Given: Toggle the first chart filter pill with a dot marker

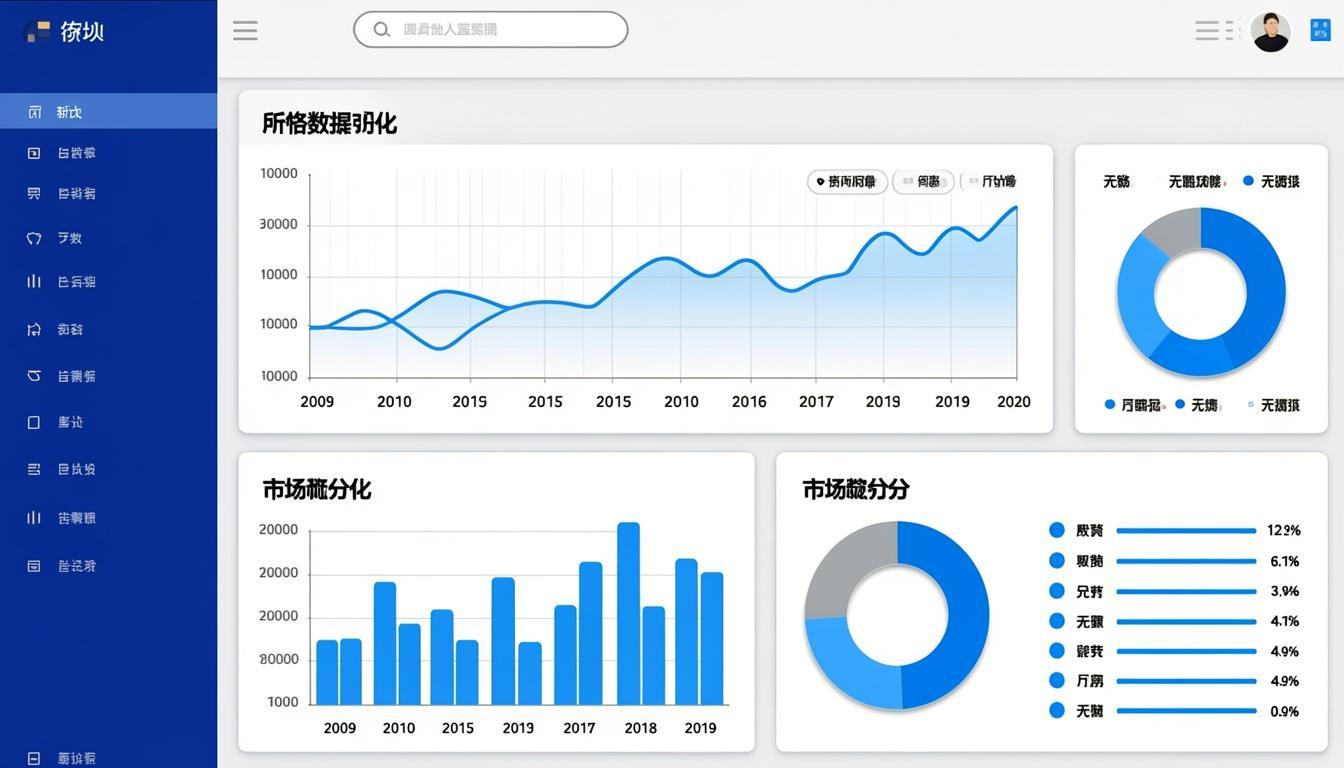Looking at the screenshot, I should (847, 181).
